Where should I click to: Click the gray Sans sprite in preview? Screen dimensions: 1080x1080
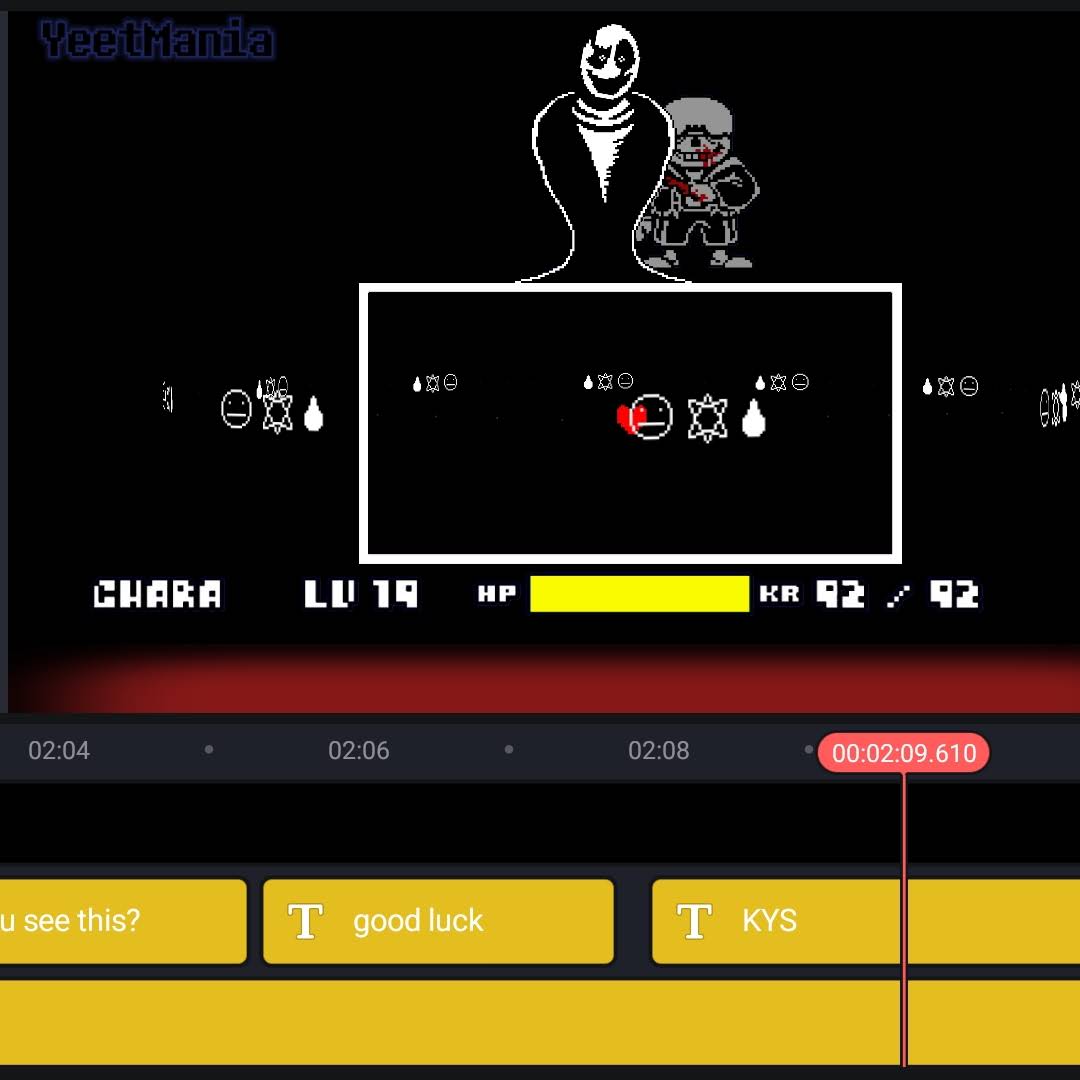pyautogui.click(x=699, y=183)
